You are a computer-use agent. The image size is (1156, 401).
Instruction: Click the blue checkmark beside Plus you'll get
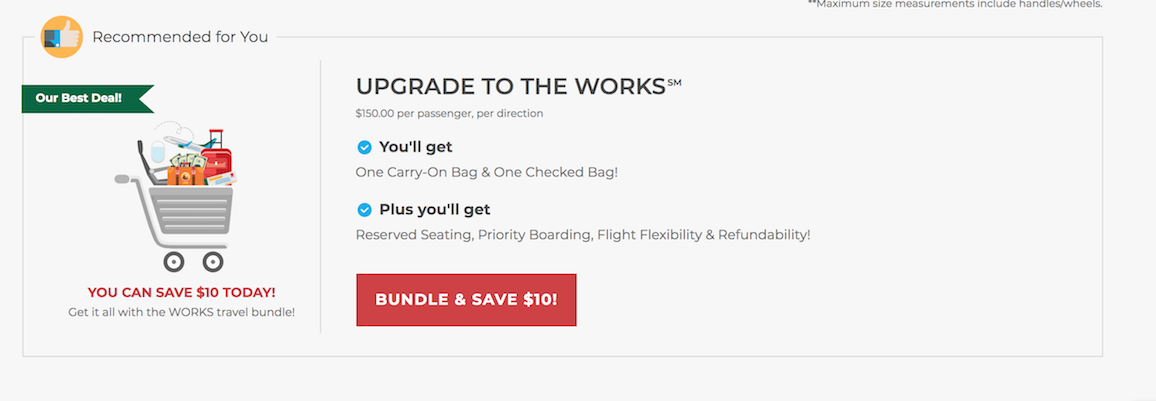coord(364,210)
